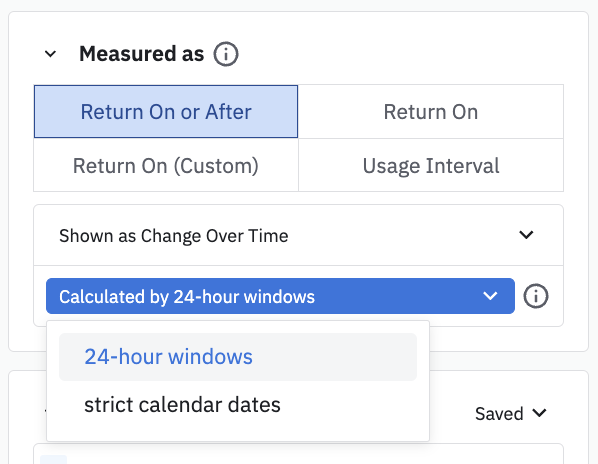Click Calculated by 24-hour windows label text
The height and width of the screenshot is (464, 598).
tap(187, 297)
